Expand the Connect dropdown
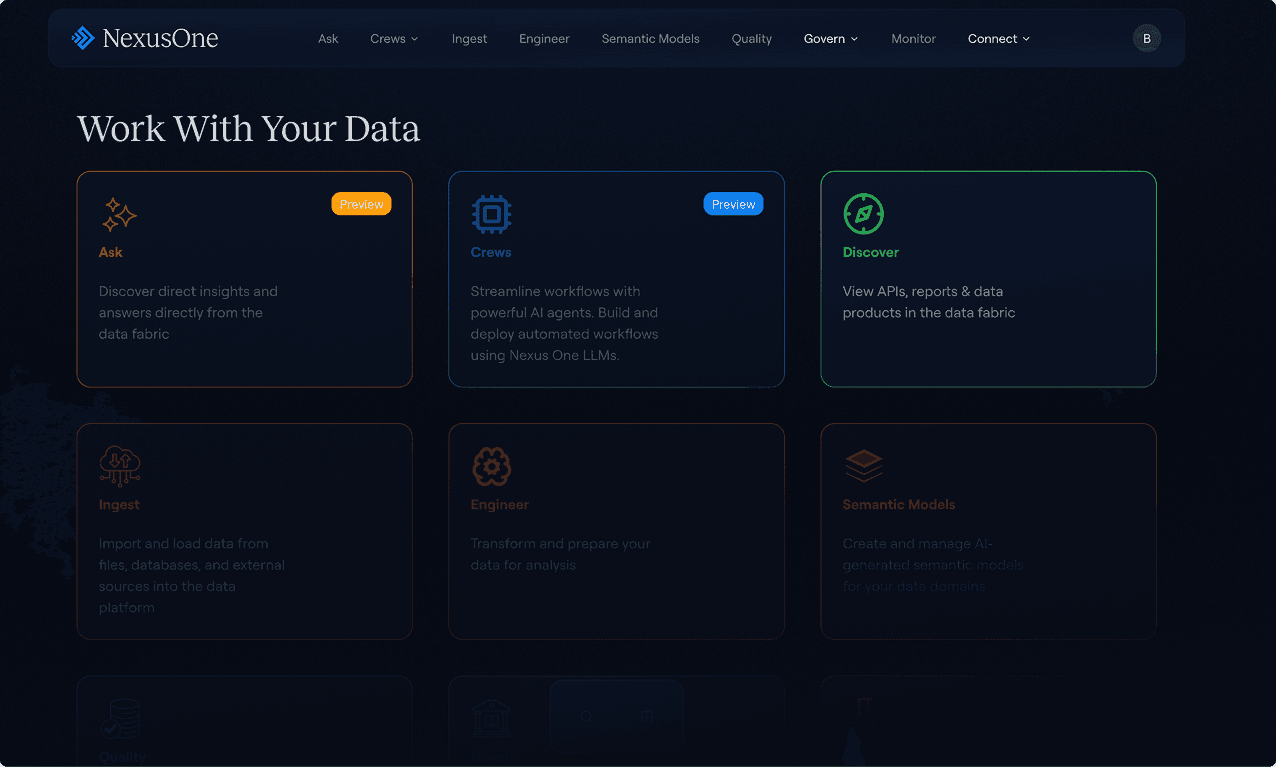This screenshot has height=767, width=1276. [997, 38]
